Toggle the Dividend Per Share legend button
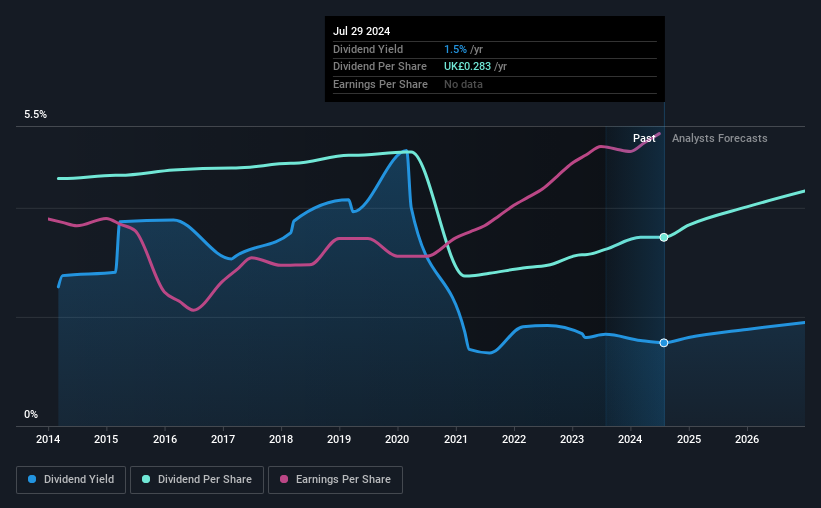This screenshot has height=508, width=821. 197,480
